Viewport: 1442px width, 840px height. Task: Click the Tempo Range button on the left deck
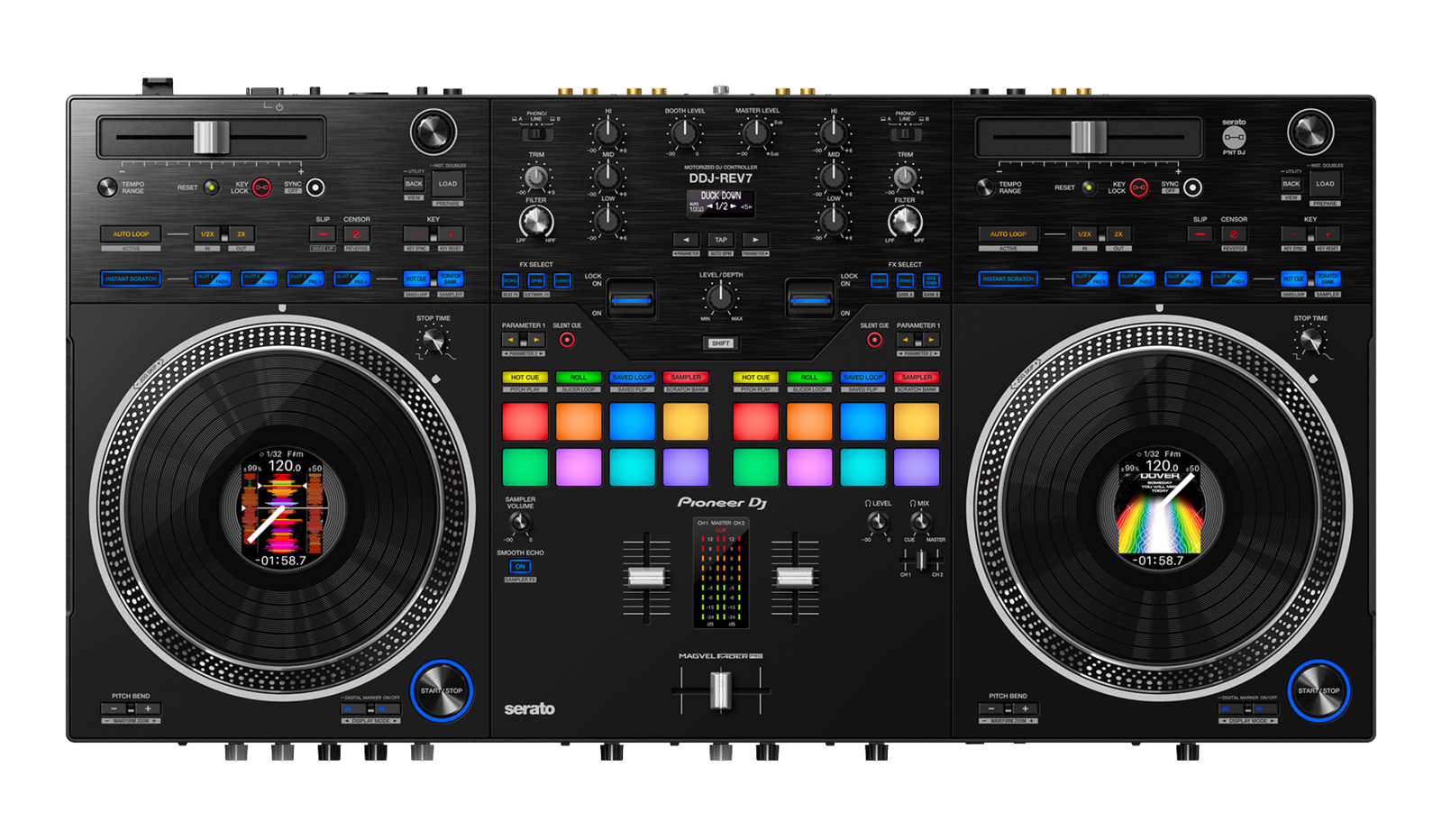pos(107,187)
